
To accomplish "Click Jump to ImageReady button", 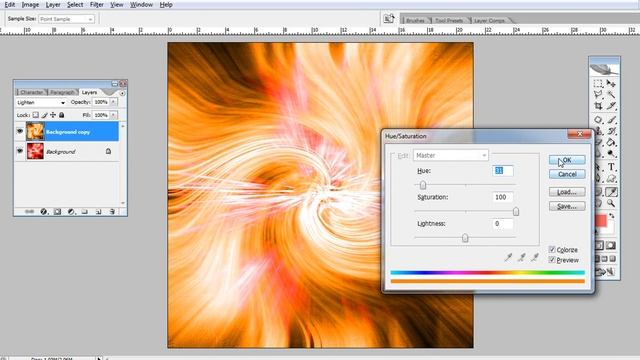I will [x=604, y=271].
